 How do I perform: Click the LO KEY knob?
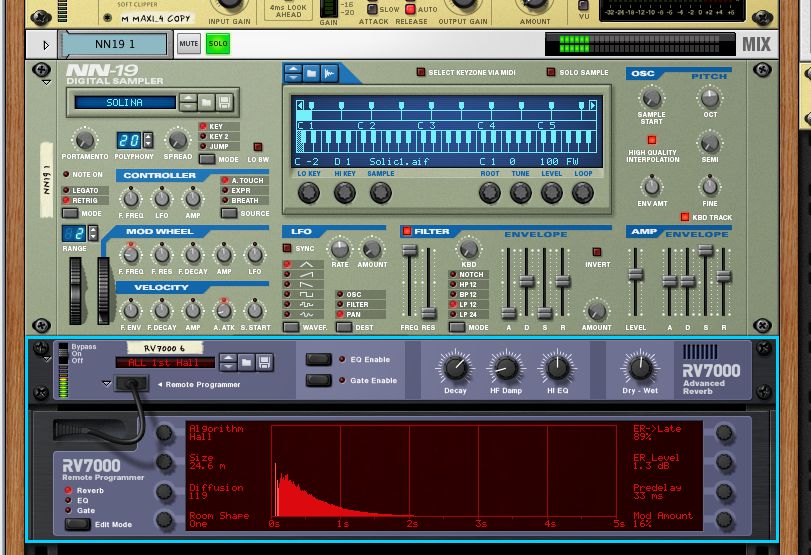pyautogui.click(x=309, y=193)
